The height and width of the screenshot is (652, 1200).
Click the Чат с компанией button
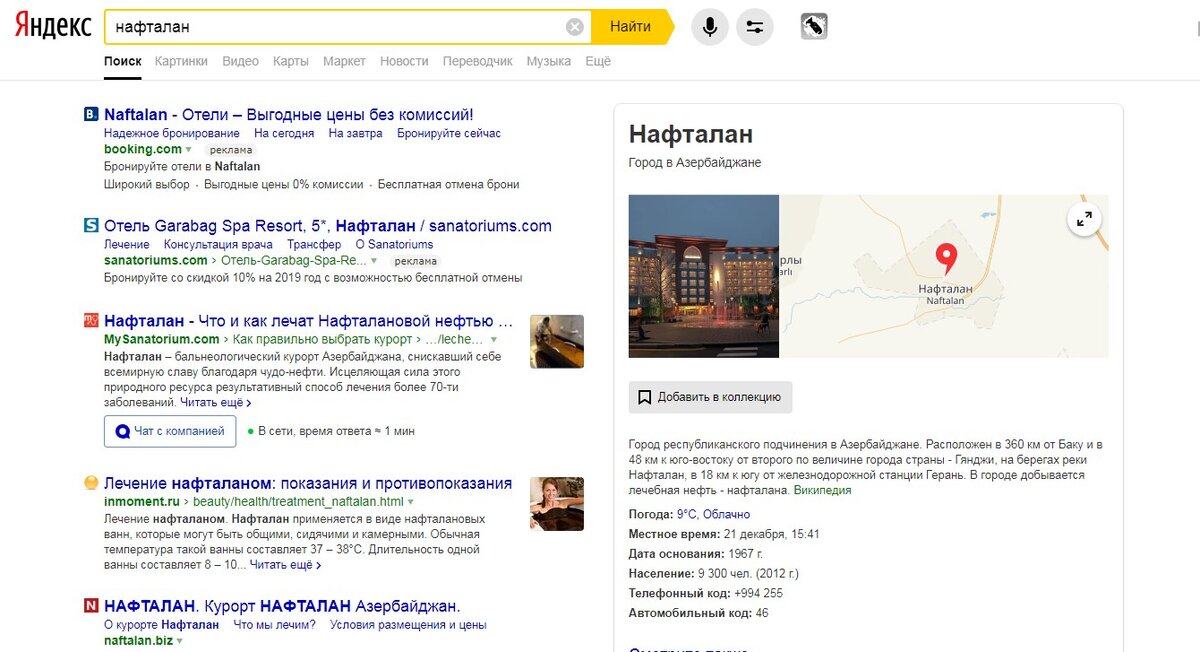click(x=170, y=431)
